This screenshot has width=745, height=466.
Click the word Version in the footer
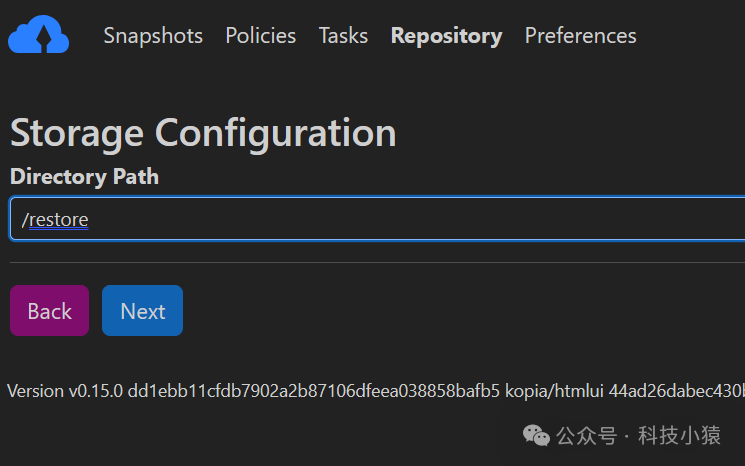[35, 391]
